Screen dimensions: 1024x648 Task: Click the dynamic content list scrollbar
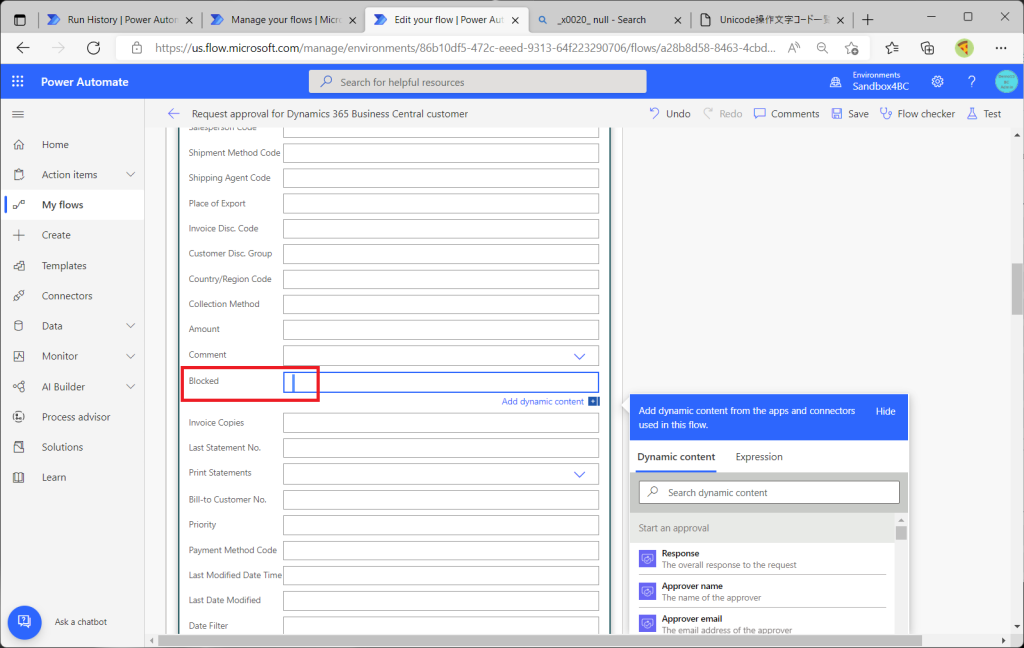(901, 533)
